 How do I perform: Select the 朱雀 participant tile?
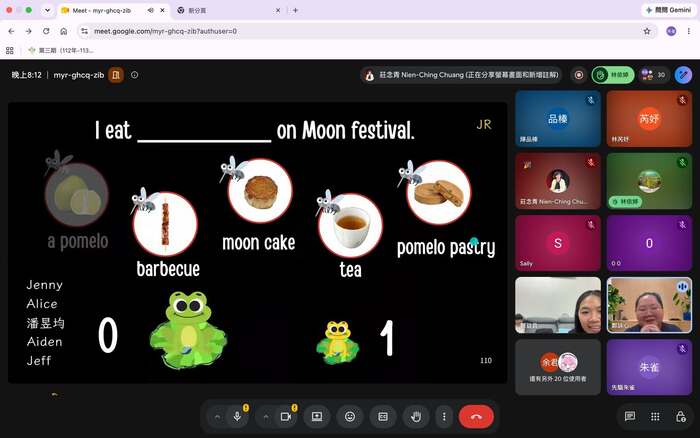(x=649, y=367)
